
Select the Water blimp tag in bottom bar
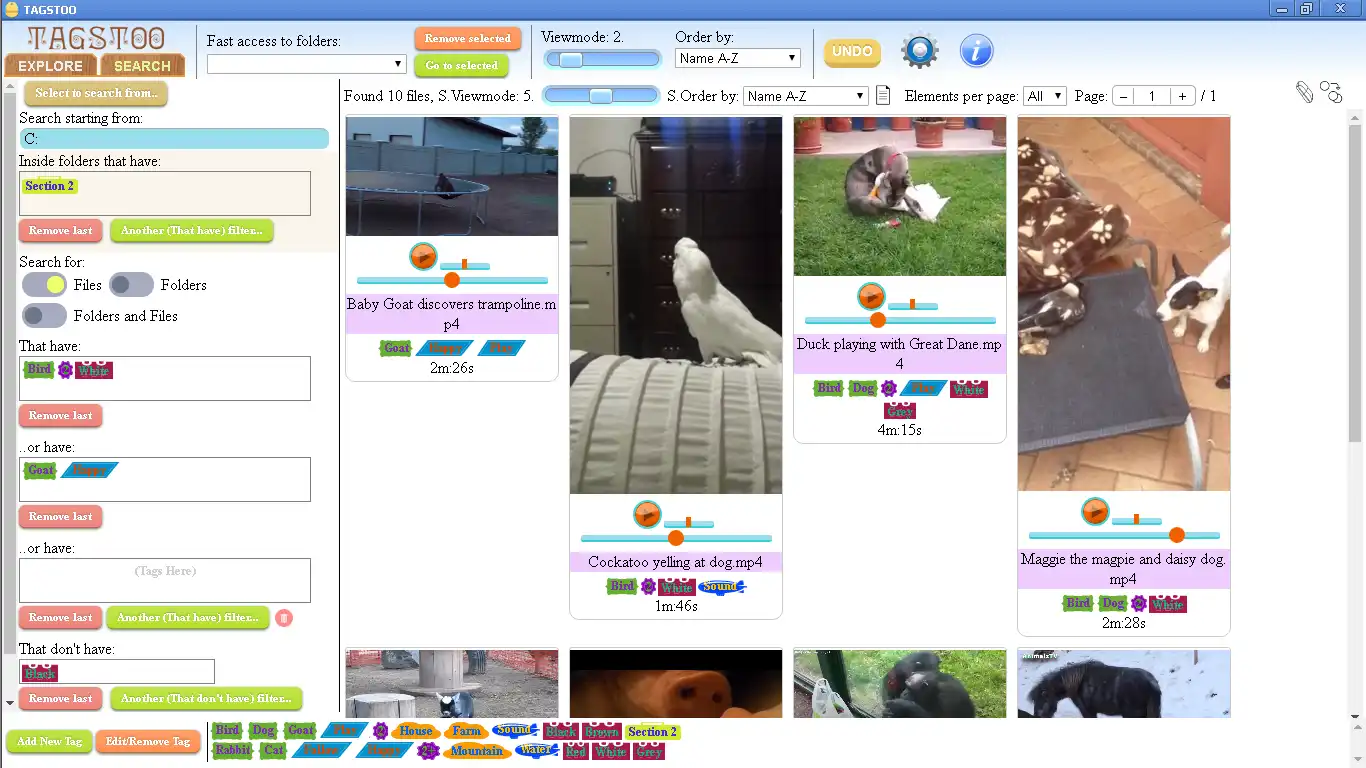point(536,750)
